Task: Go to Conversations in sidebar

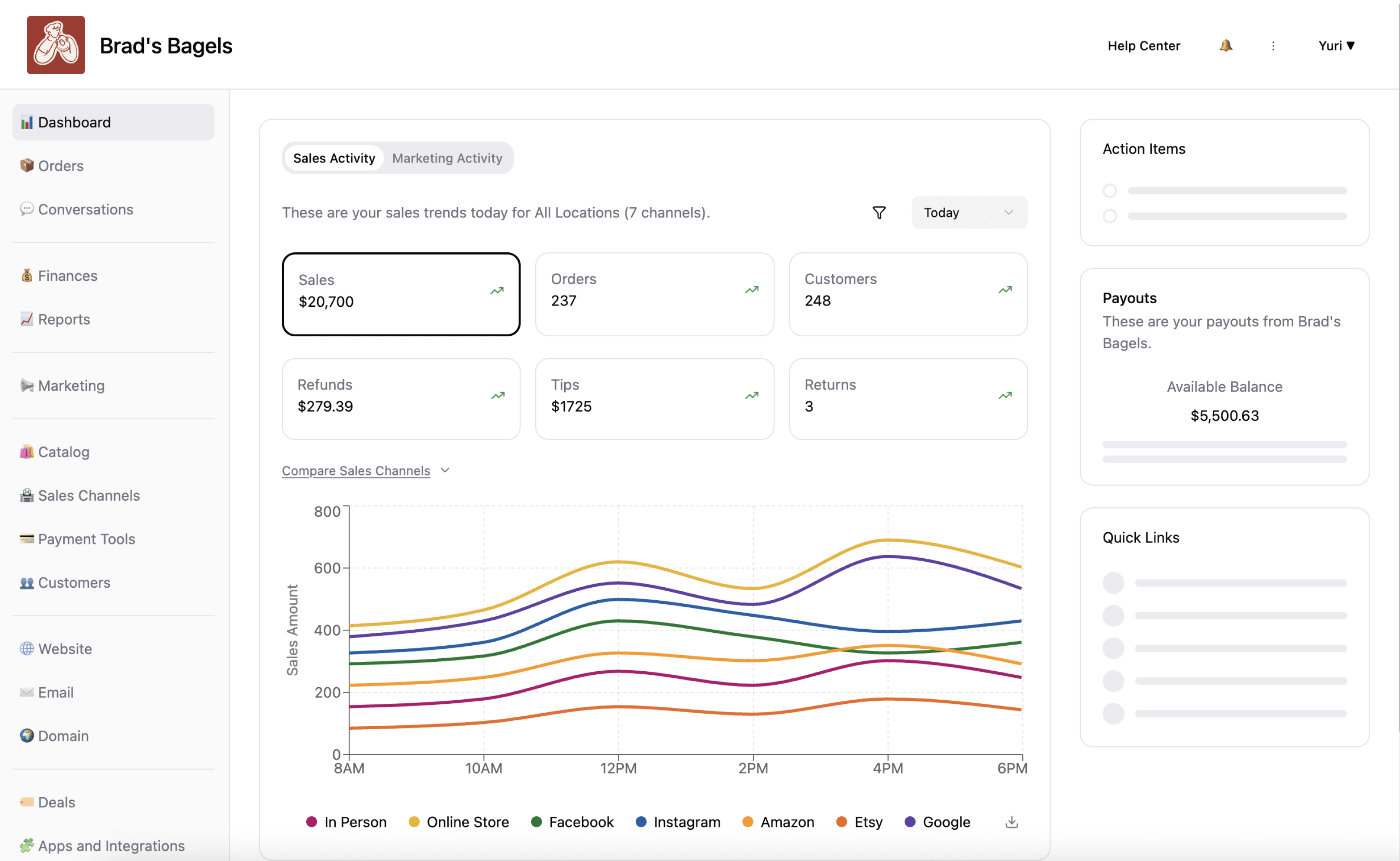Action: point(85,209)
